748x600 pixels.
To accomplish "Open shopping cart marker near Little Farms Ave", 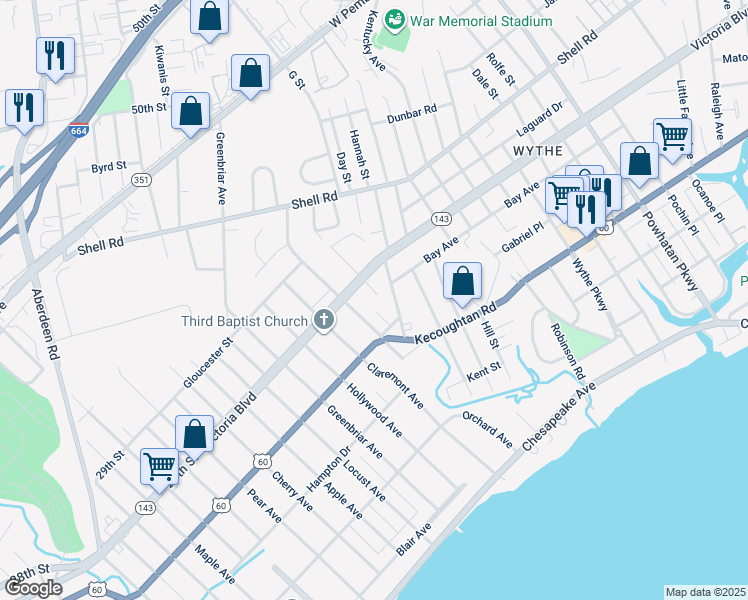I will click(672, 140).
